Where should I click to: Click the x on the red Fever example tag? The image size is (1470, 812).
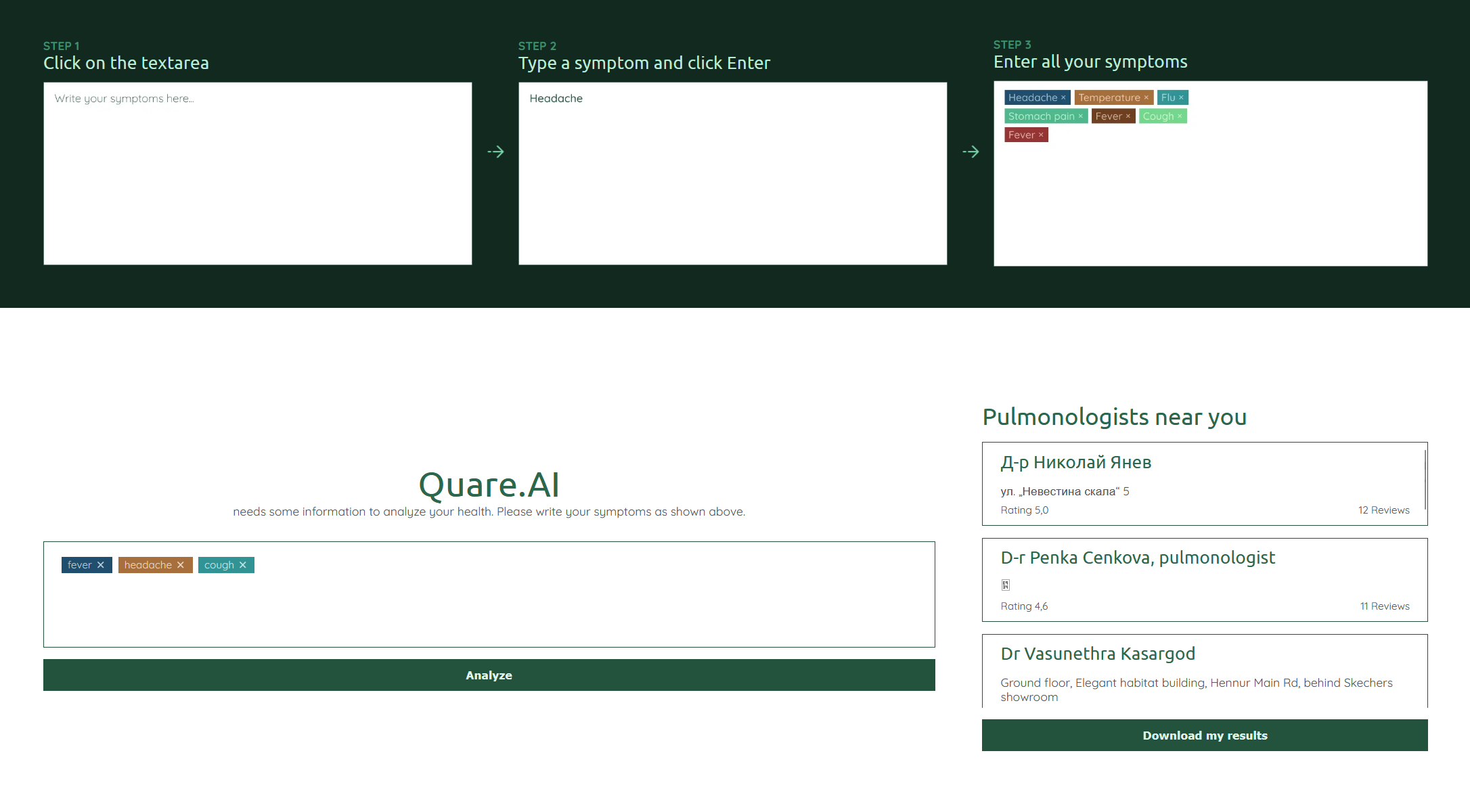tap(1041, 135)
